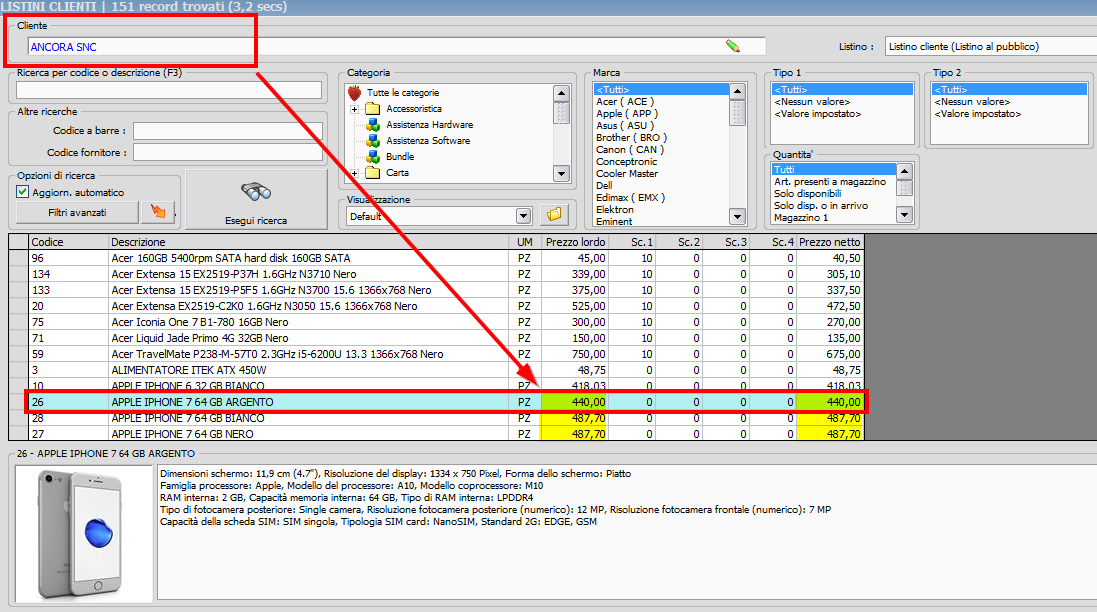Select <Nessun valore> in Tipo 2 list
The width and height of the screenshot is (1097, 612).
(972, 101)
